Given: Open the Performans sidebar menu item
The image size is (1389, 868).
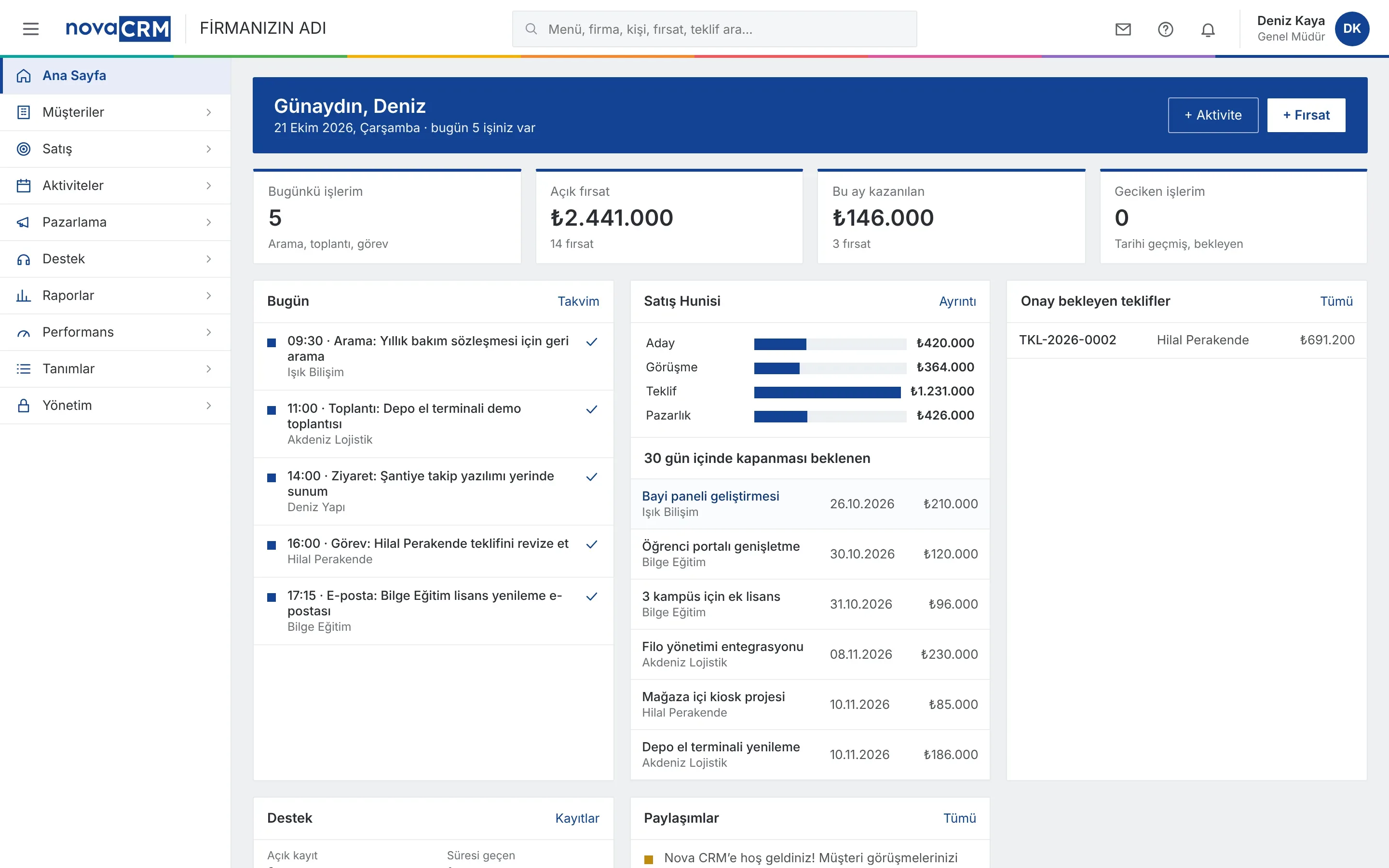Looking at the screenshot, I should tap(115, 332).
